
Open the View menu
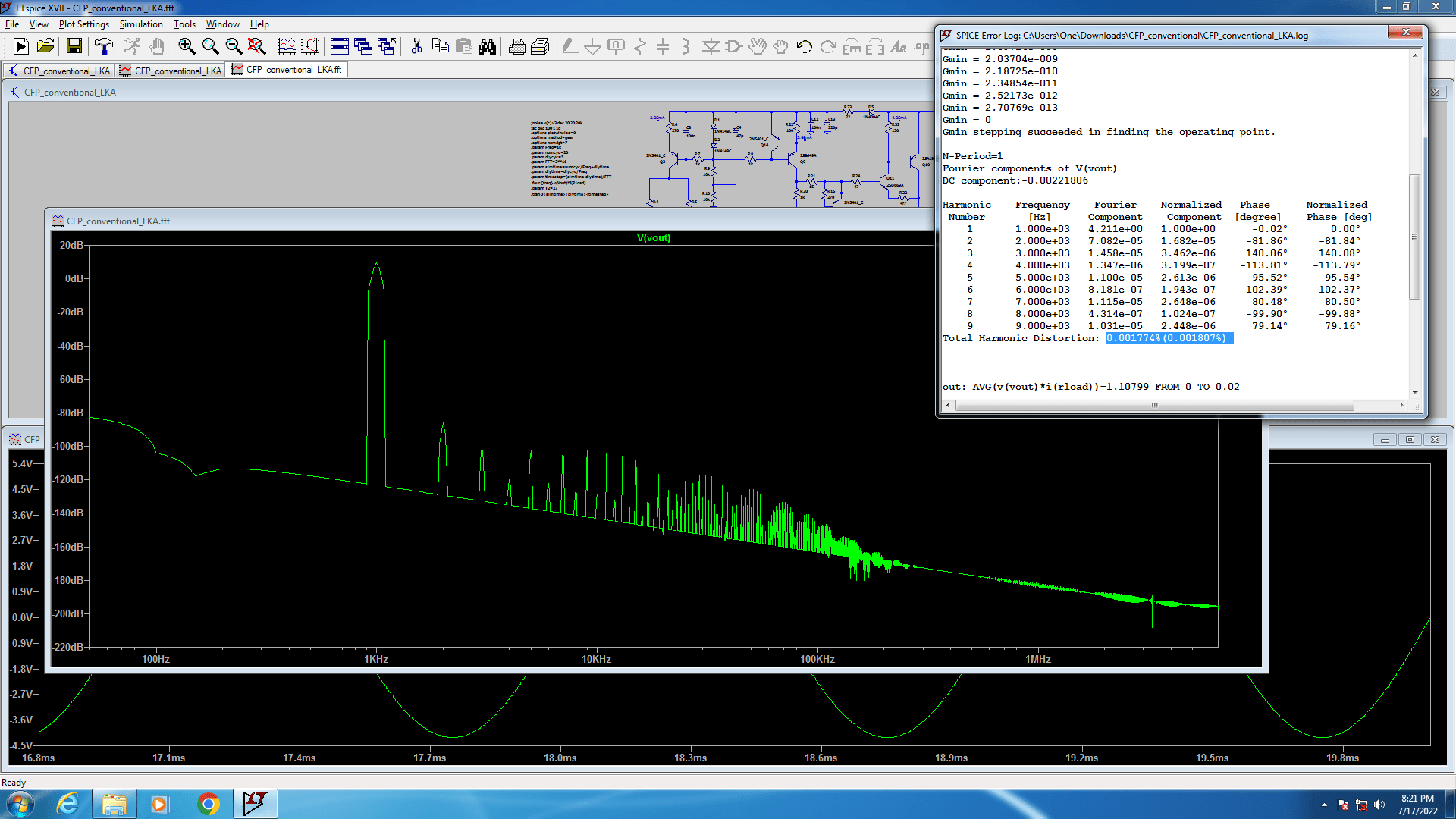tap(39, 24)
